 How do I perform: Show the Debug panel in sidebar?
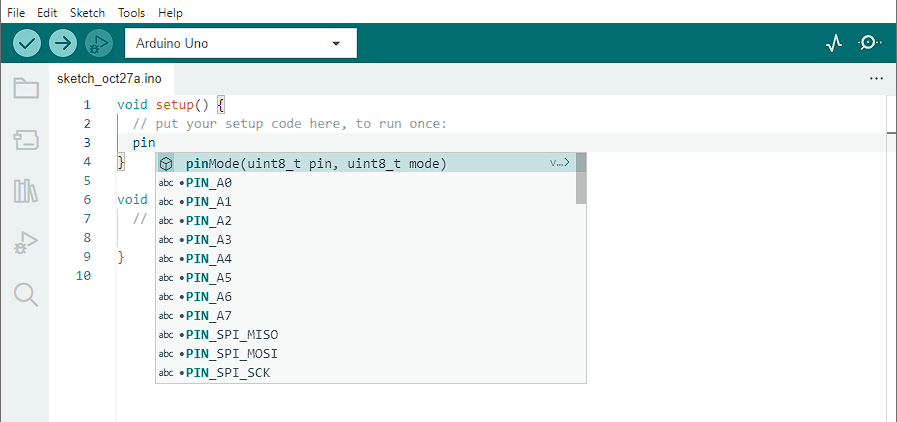(26, 243)
